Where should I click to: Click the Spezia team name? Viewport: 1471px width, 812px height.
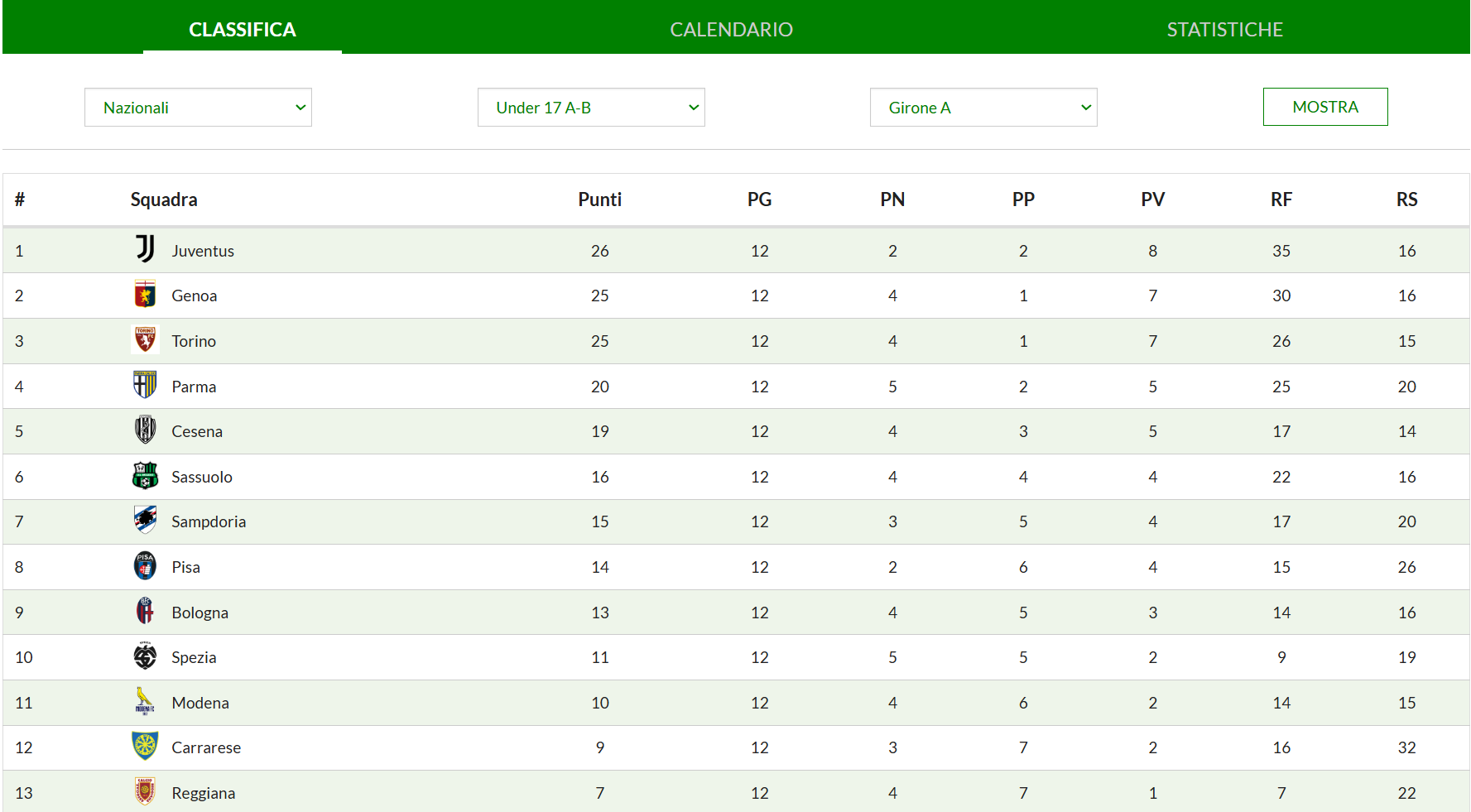[x=194, y=657]
